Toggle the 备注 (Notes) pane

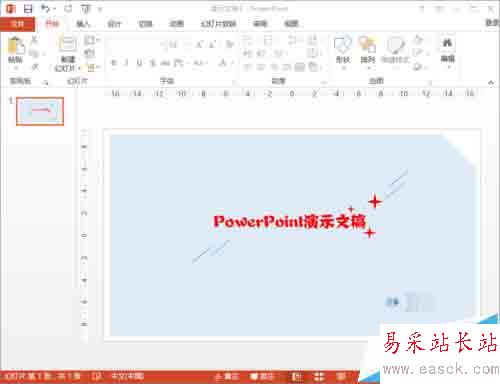[227, 377]
